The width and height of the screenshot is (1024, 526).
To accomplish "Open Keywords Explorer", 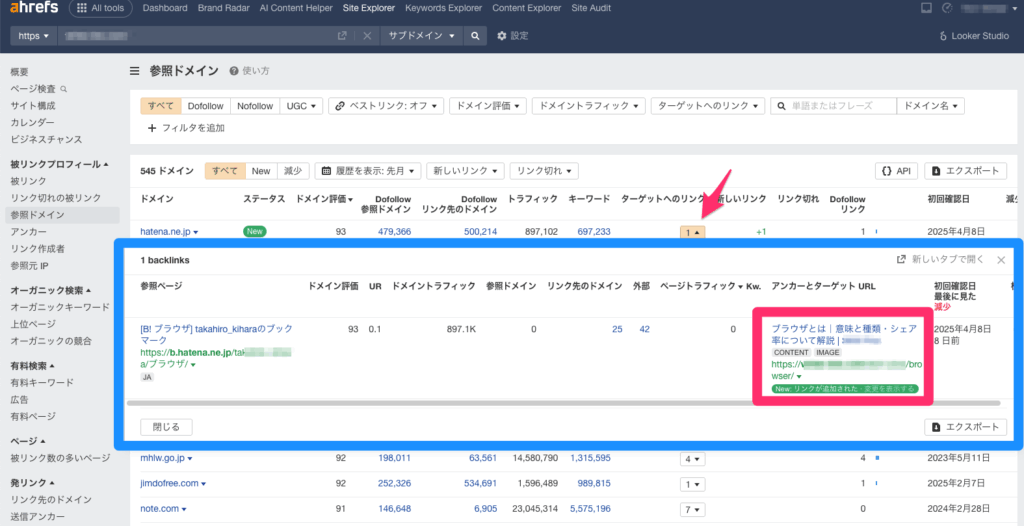I will [443, 8].
